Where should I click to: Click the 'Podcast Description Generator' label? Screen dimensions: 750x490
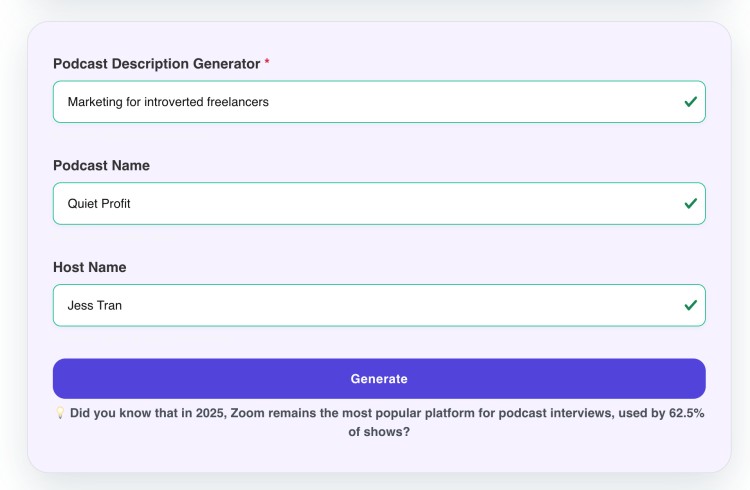pyautogui.click(x=156, y=64)
